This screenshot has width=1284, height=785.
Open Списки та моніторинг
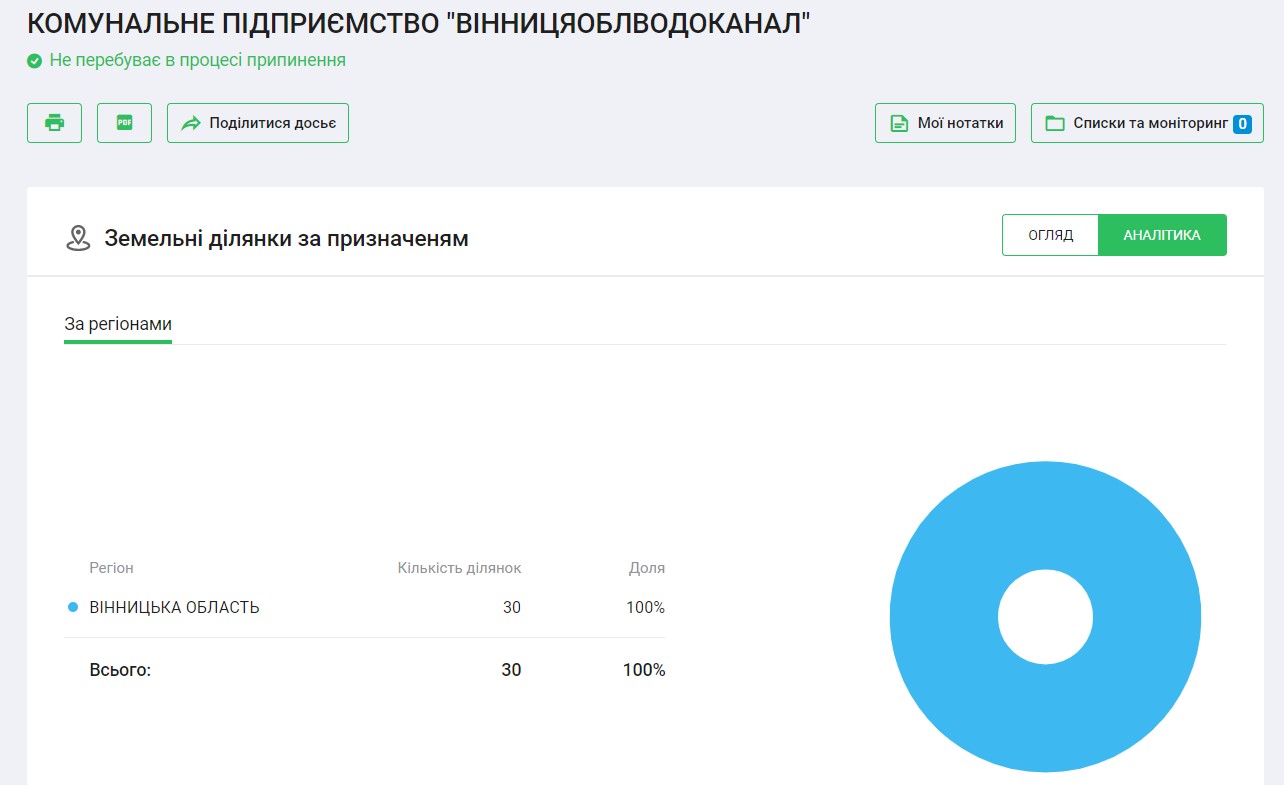click(x=1147, y=123)
